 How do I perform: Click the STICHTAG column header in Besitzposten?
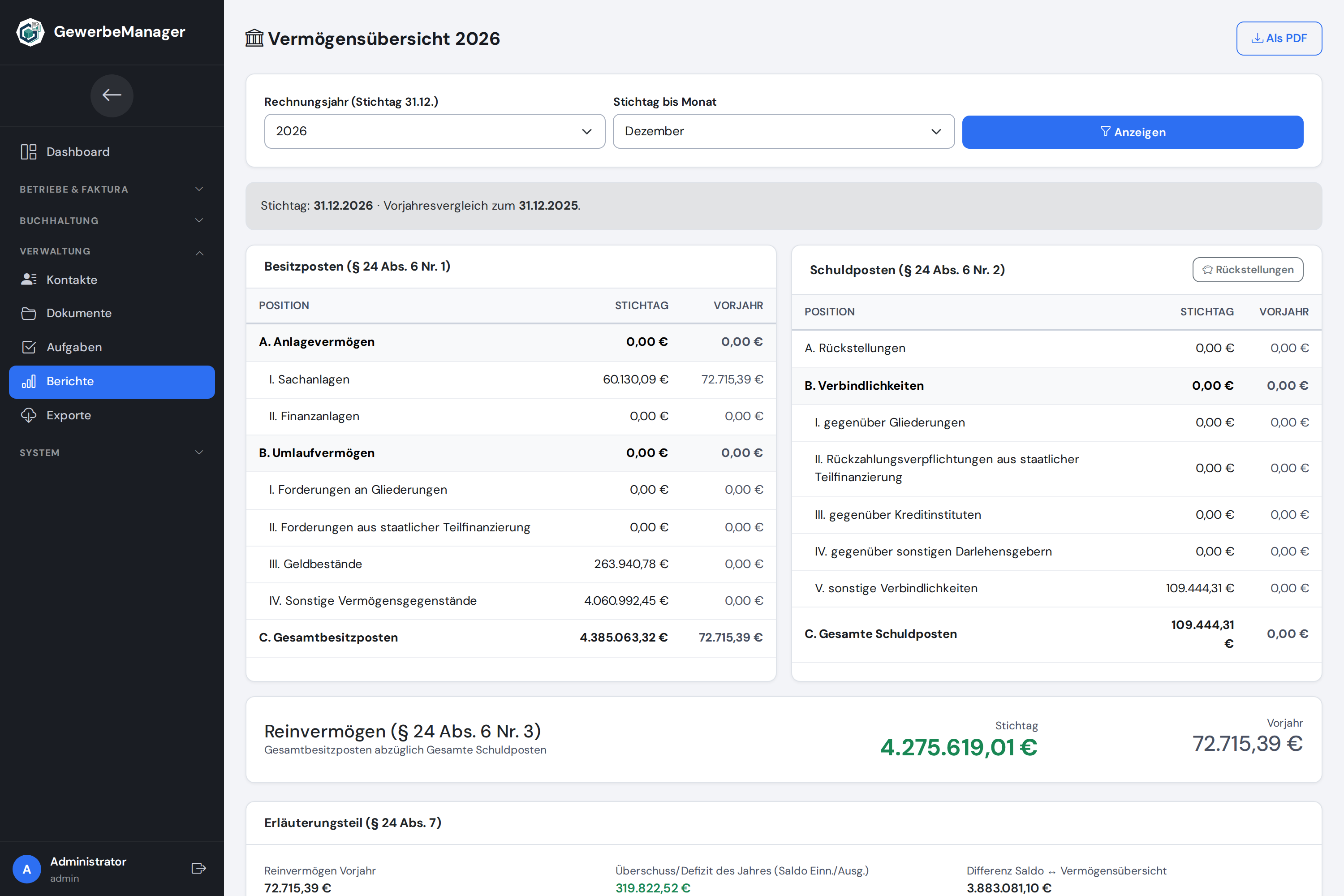pos(641,306)
